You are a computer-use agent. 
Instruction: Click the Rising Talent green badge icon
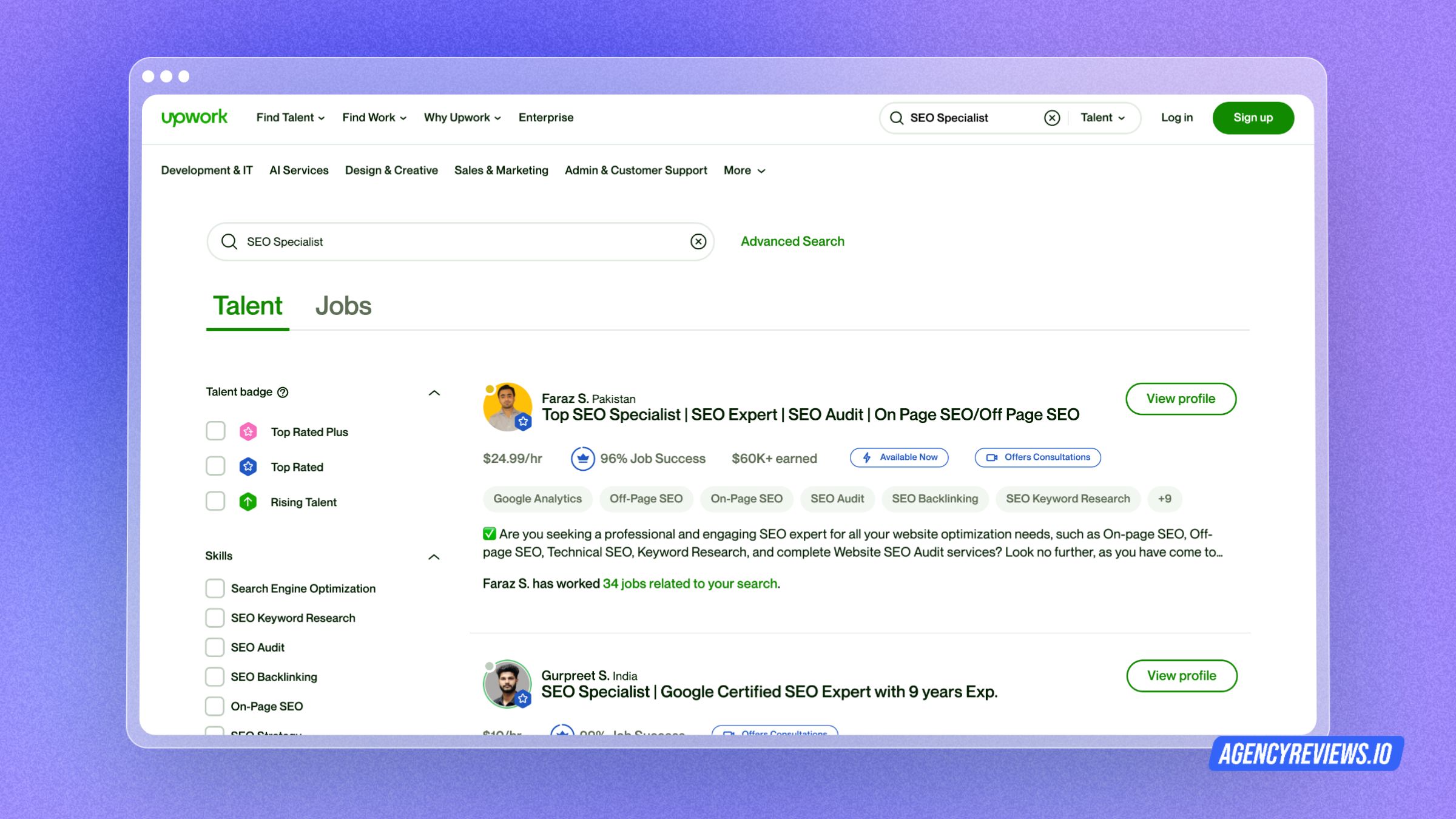[x=248, y=502]
